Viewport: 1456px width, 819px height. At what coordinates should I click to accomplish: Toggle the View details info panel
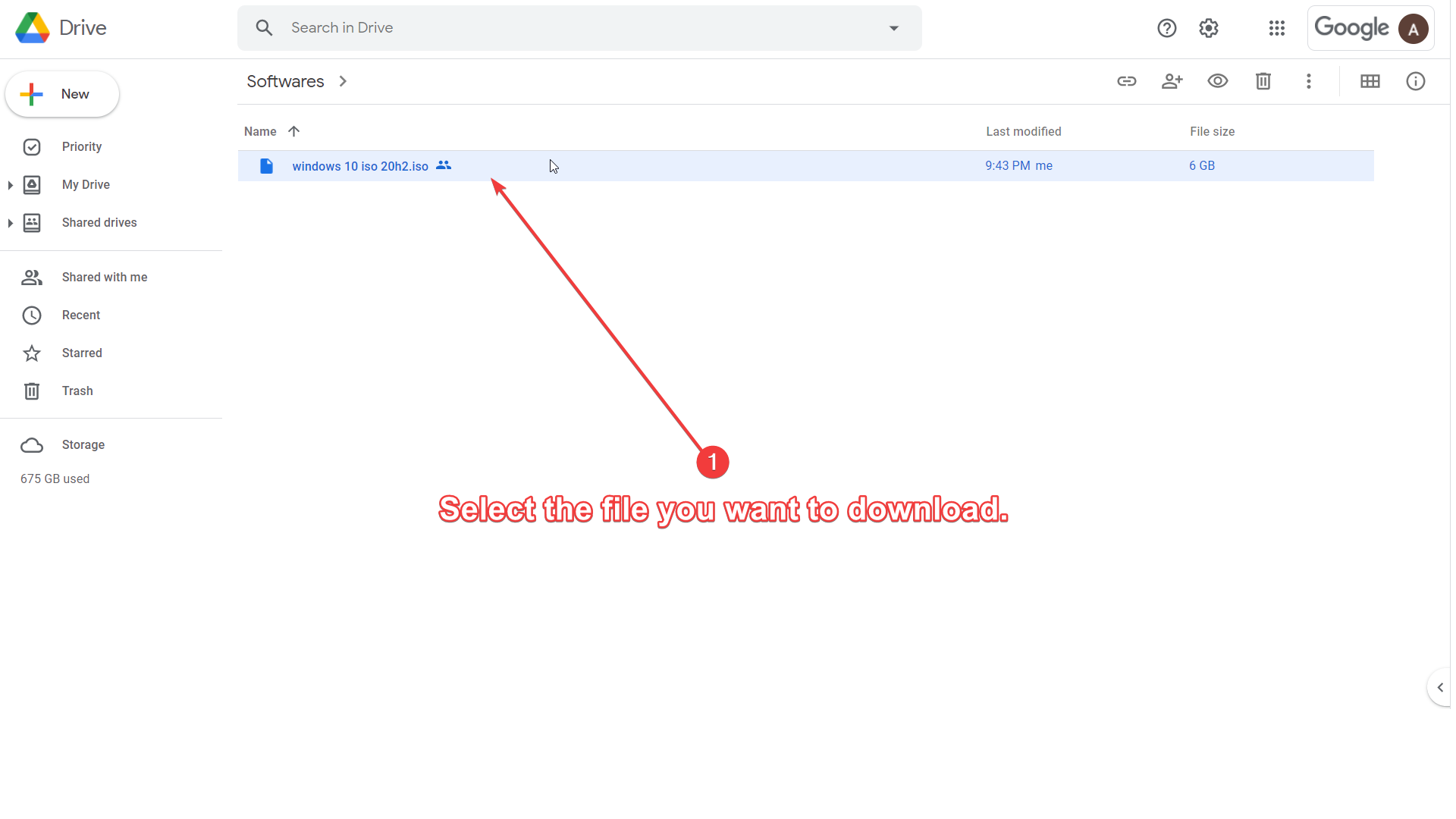pos(1415,81)
